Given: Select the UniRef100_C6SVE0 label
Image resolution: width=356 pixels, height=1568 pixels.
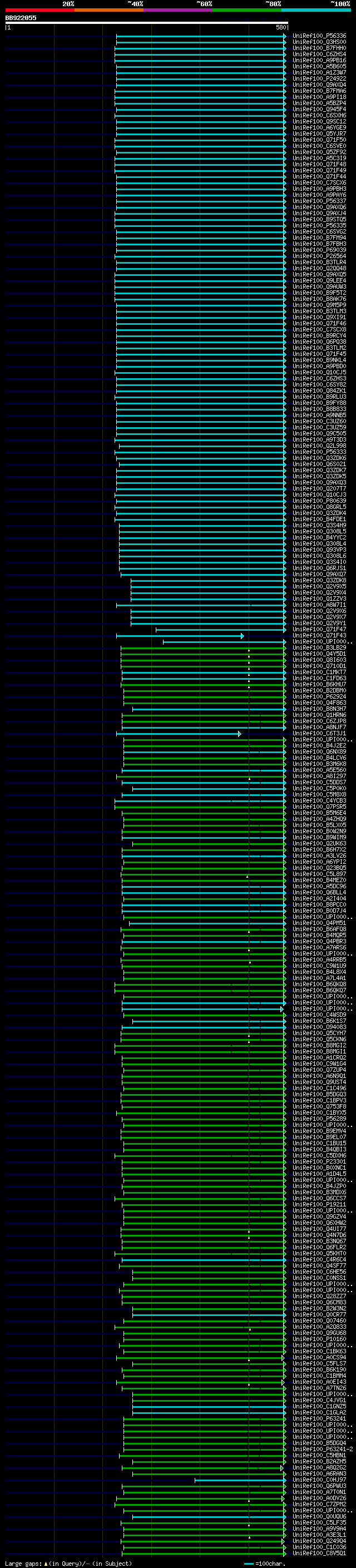Looking at the screenshot, I should 319,146.
